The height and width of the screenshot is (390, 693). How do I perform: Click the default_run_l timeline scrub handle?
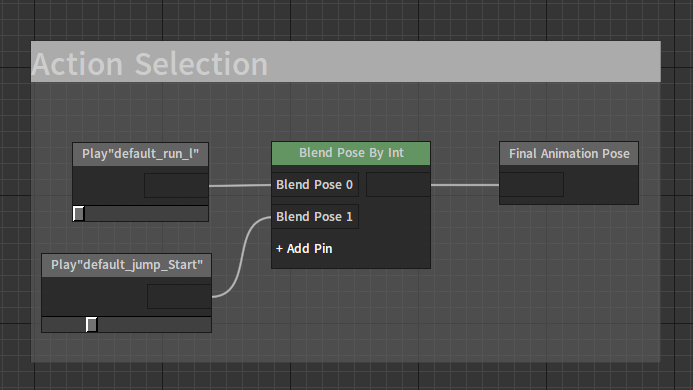[79, 214]
